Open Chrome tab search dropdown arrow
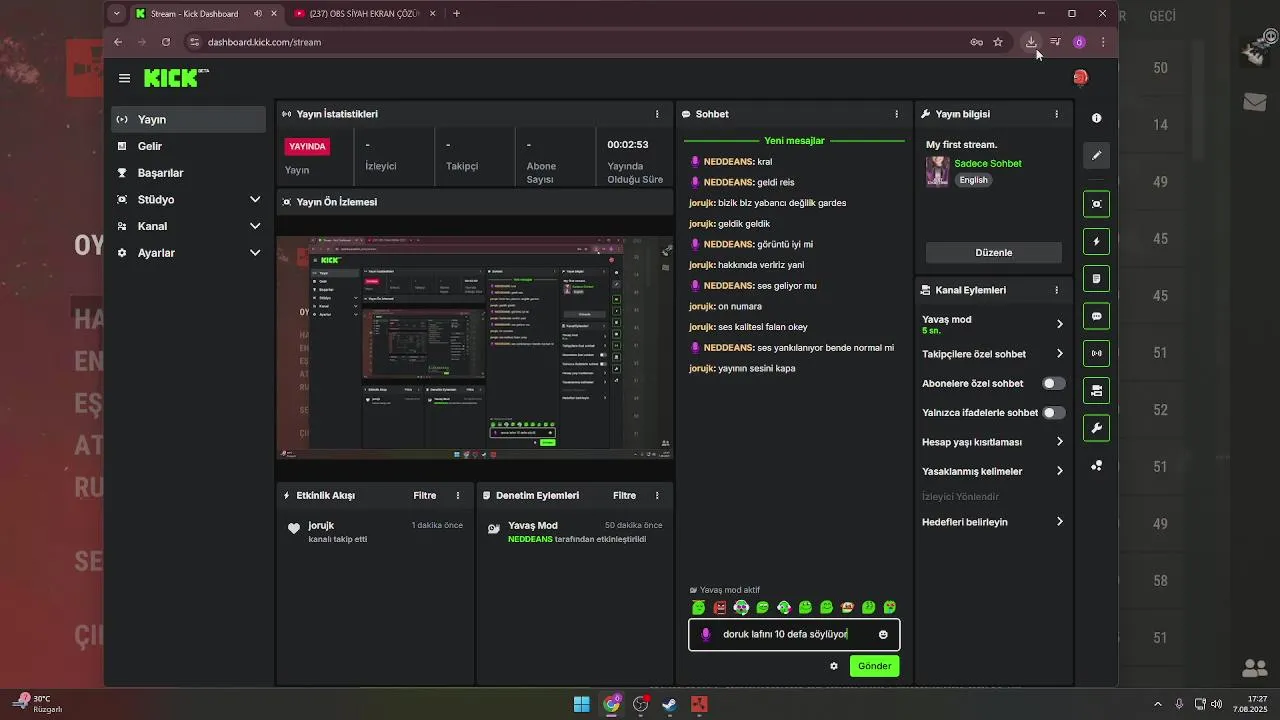The image size is (1280, 720). (118, 14)
